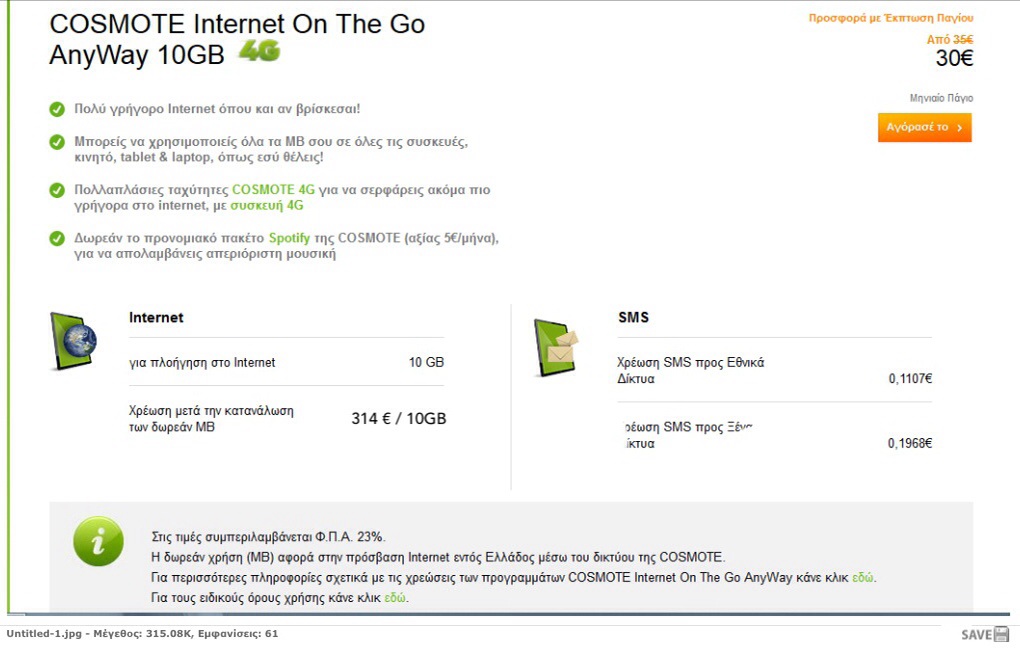
Task: Open the συσκευή 4G green link
Action: coord(267,206)
